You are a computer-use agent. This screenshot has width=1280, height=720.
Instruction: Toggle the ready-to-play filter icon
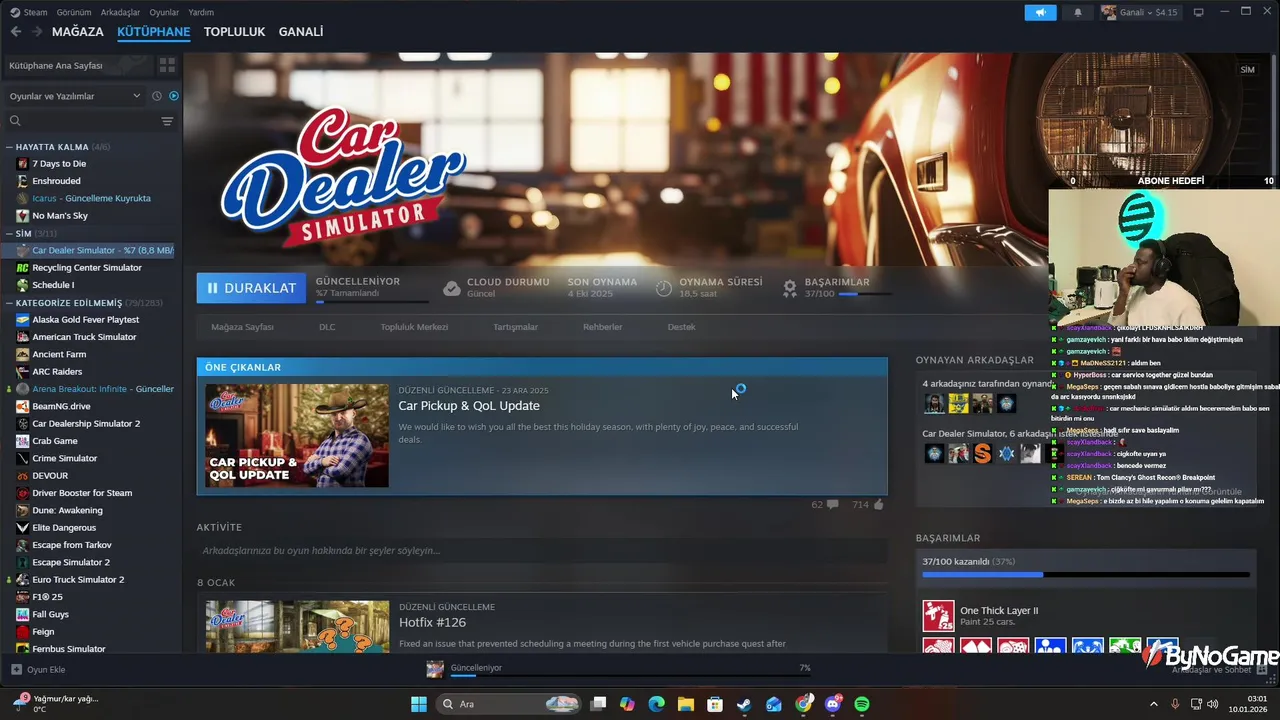point(174,96)
